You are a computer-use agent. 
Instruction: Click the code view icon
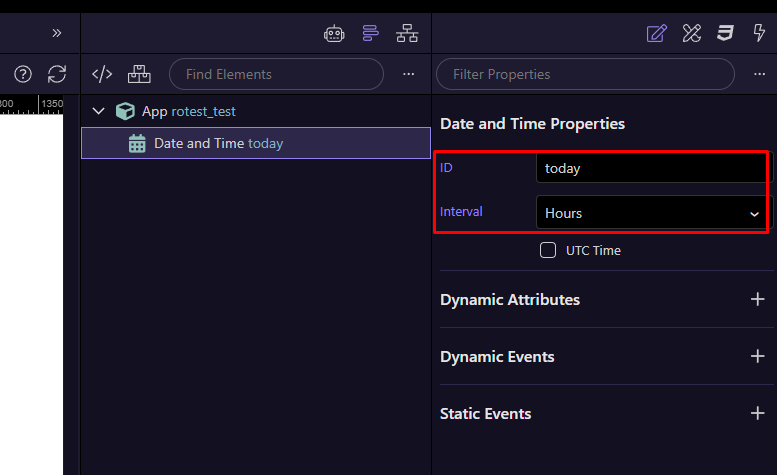(102, 74)
